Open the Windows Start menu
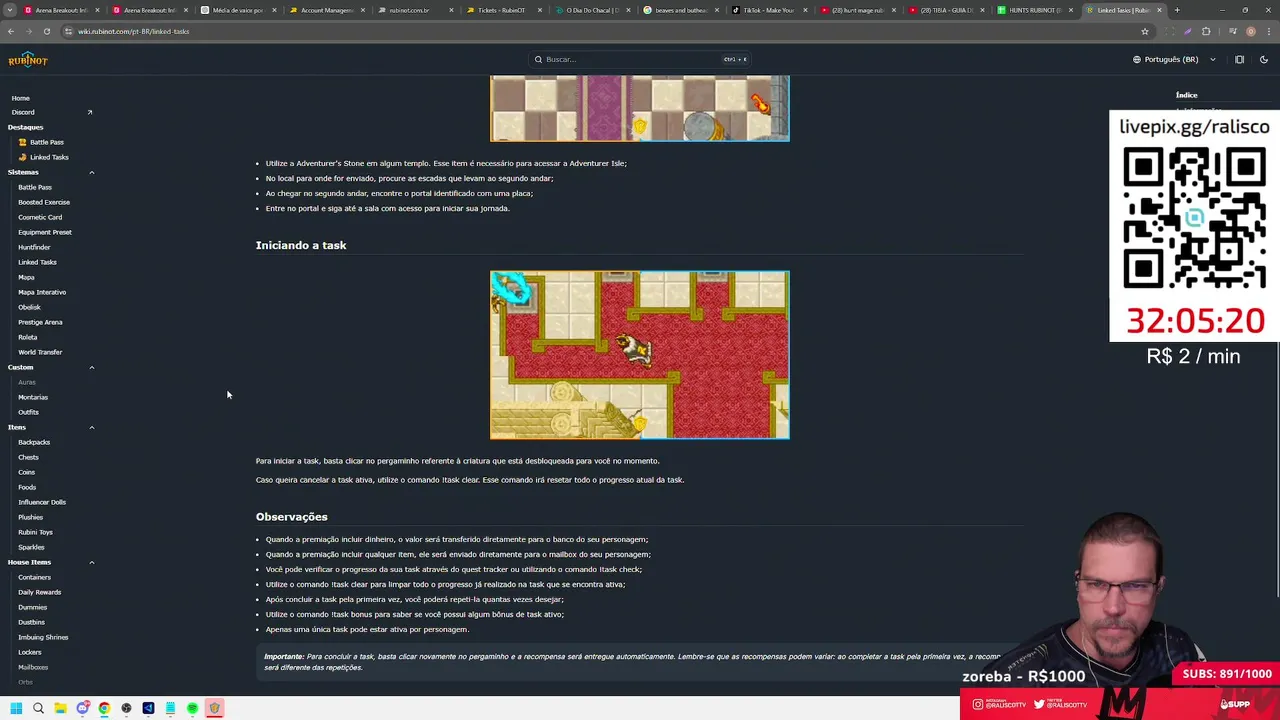This screenshot has width=1280, height=720. click(x=16, y=708)
